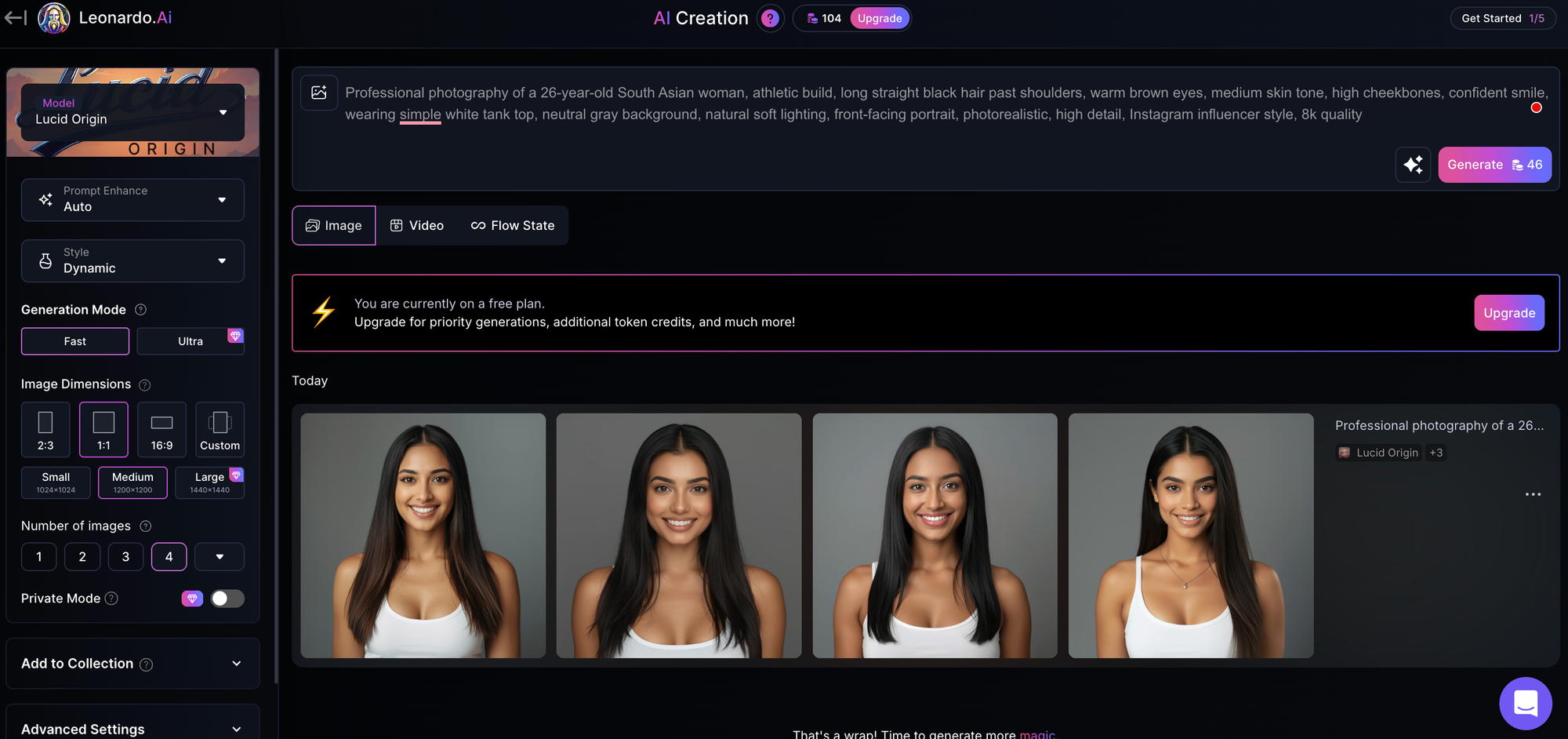Click the sparkle prompt enhance icon
Image resolution: width=1568 pixels, height=739 pixels.
[x=1413, y=165]
